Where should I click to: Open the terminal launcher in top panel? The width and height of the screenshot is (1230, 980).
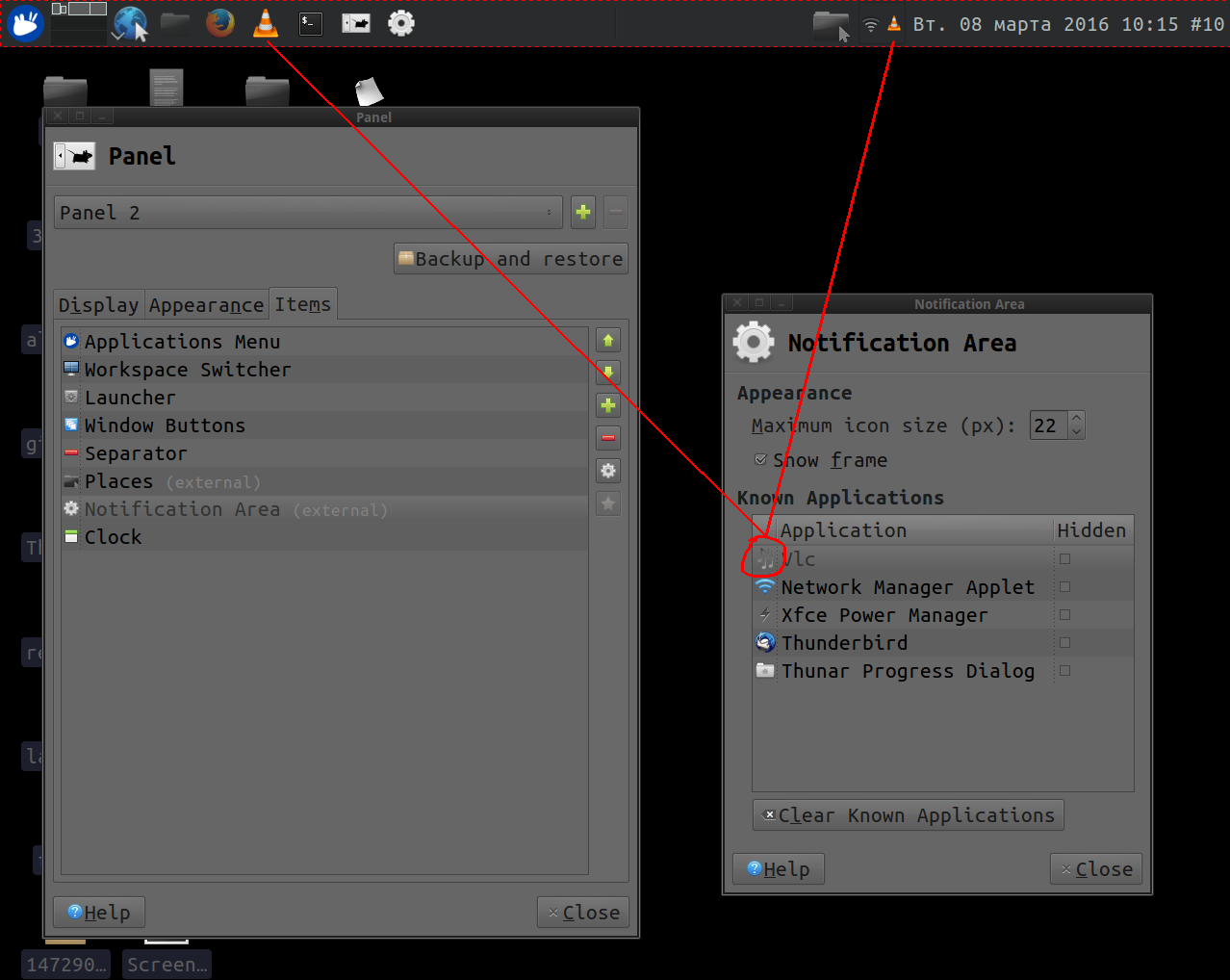coord(311,23)
